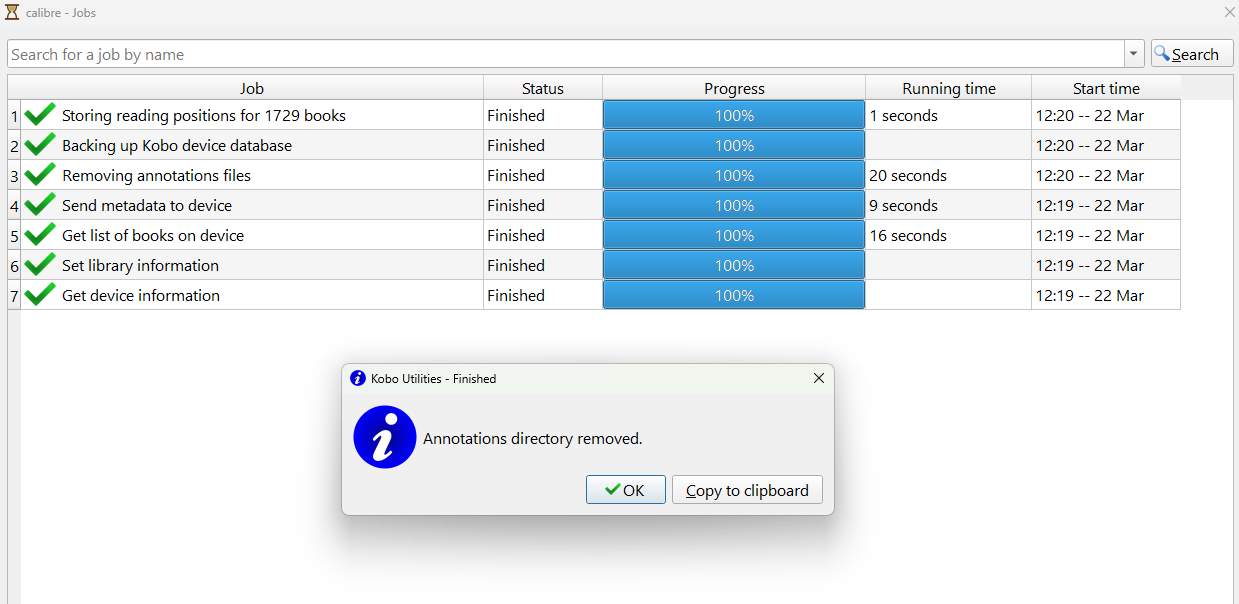Select row header number 6

[14, 265]
